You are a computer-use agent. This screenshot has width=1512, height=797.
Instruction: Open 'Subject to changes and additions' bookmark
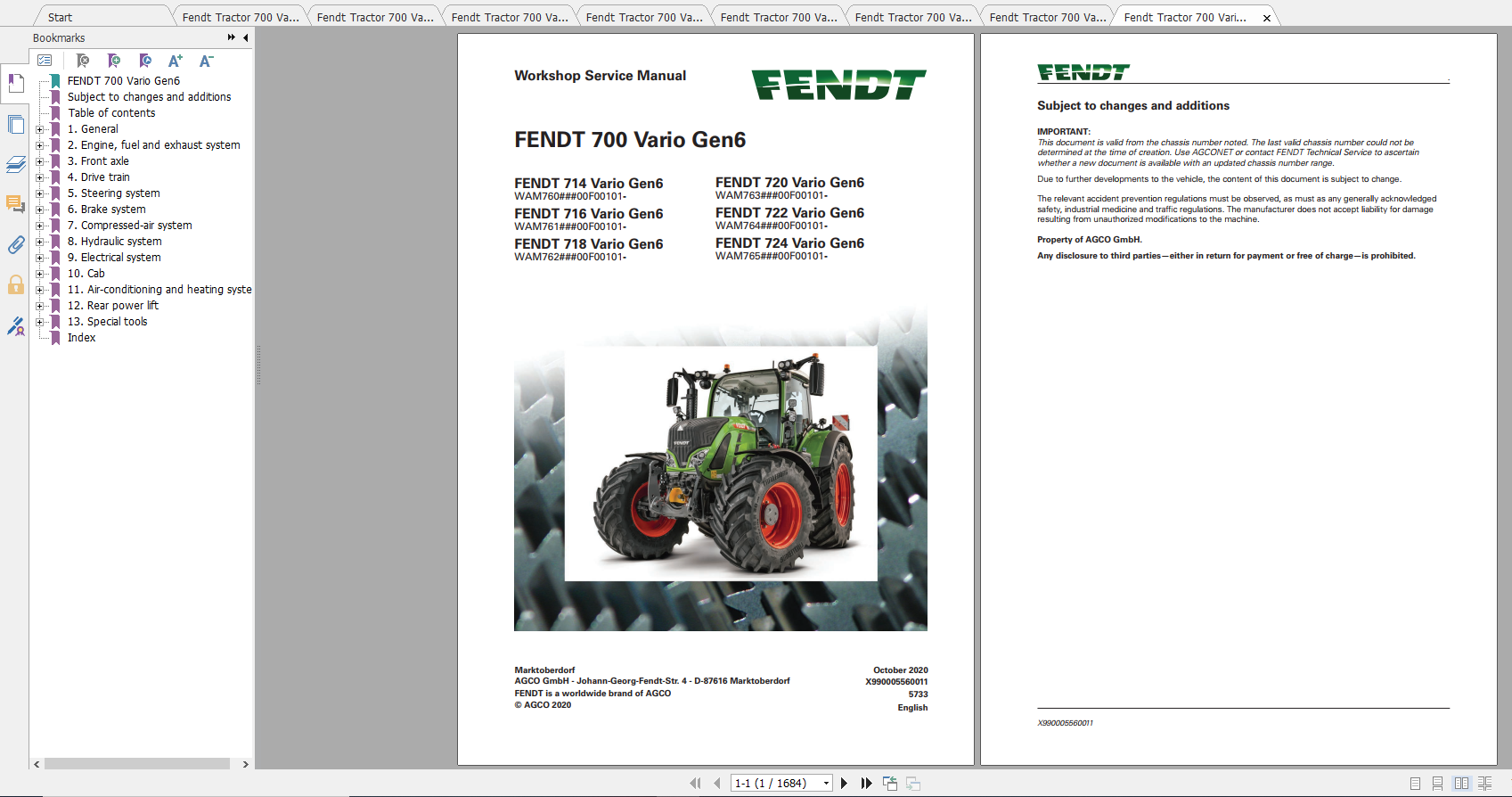[x=149, y=97]
